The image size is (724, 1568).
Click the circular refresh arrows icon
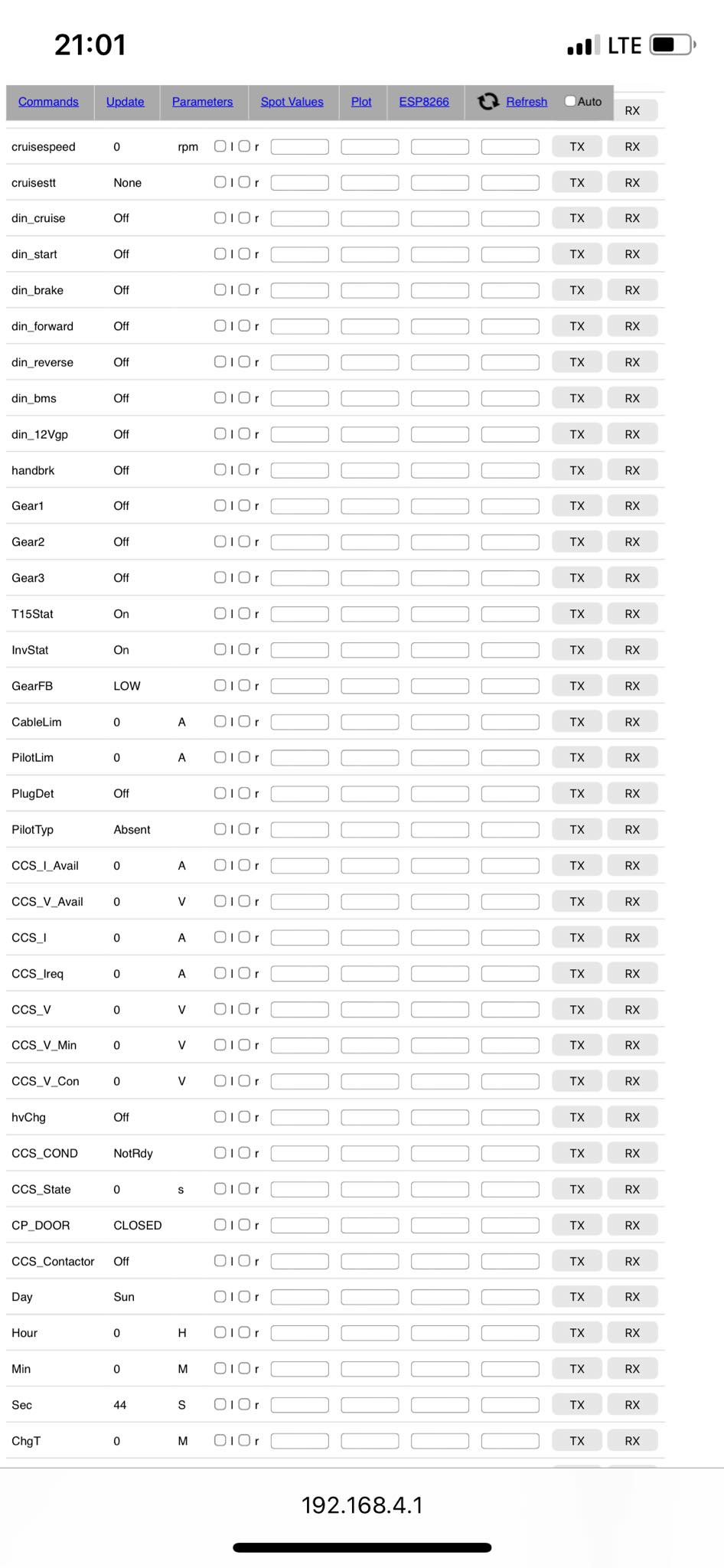[x=488, y=101]
